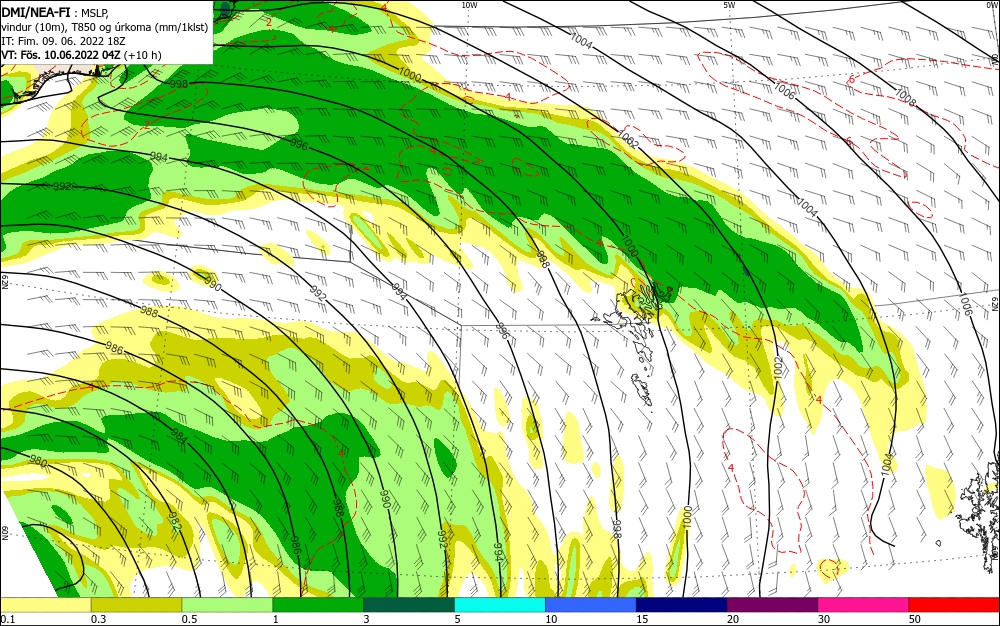Screen dimensions: 1000x626
Task: Click the "1008" isobar label
Action: 905,98
